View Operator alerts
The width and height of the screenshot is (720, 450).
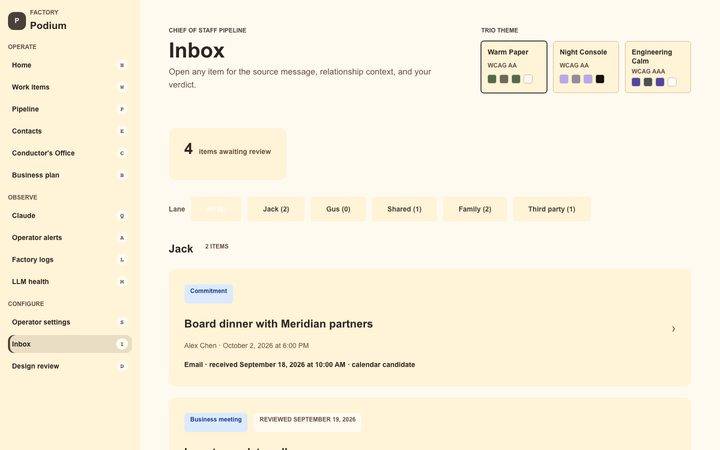[69, 237]
